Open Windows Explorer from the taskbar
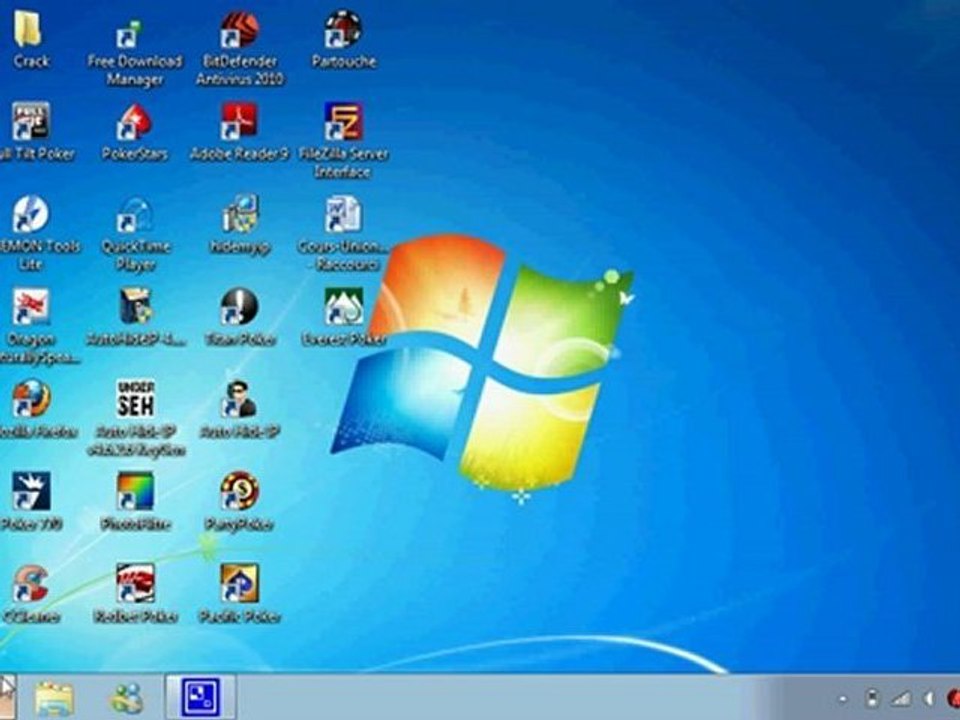Screen dimensions: 960x720 54,698
